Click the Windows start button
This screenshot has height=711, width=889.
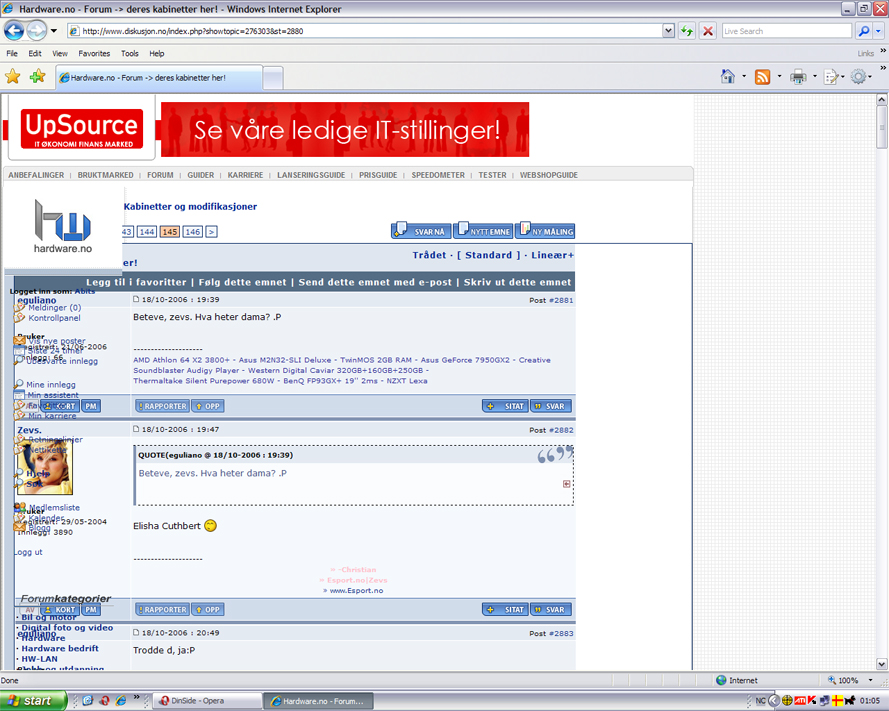coord(33,701)
